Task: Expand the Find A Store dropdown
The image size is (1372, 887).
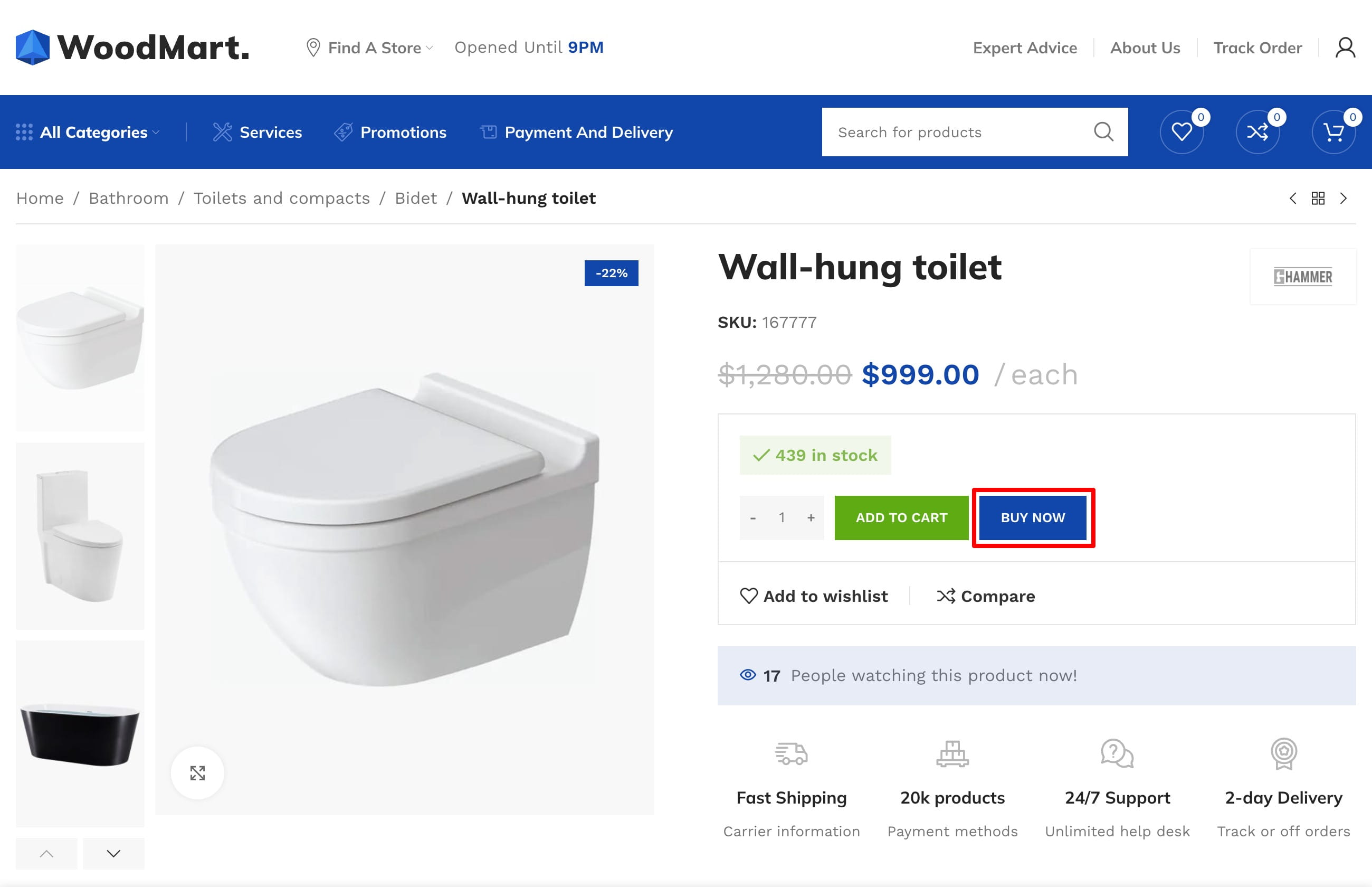Action: point(369,48)
